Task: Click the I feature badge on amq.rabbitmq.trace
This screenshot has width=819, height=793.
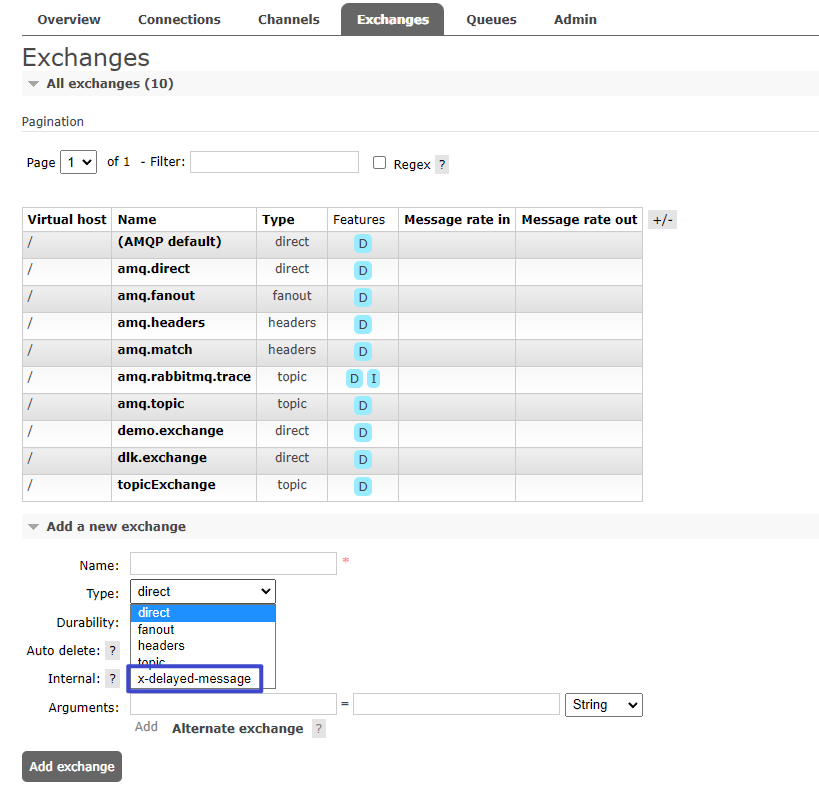Action: (x=373, y=378)
